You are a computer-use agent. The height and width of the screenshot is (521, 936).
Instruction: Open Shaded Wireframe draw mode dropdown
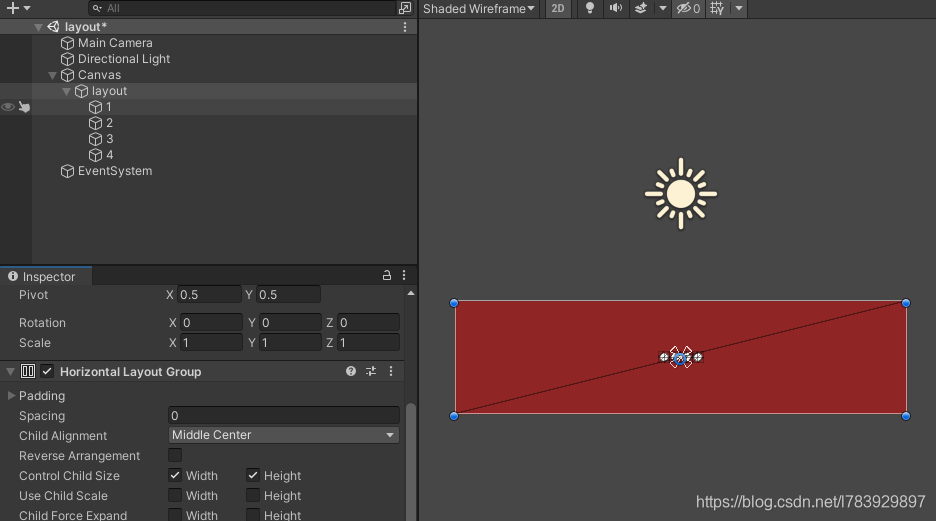(x=479, y=8)
